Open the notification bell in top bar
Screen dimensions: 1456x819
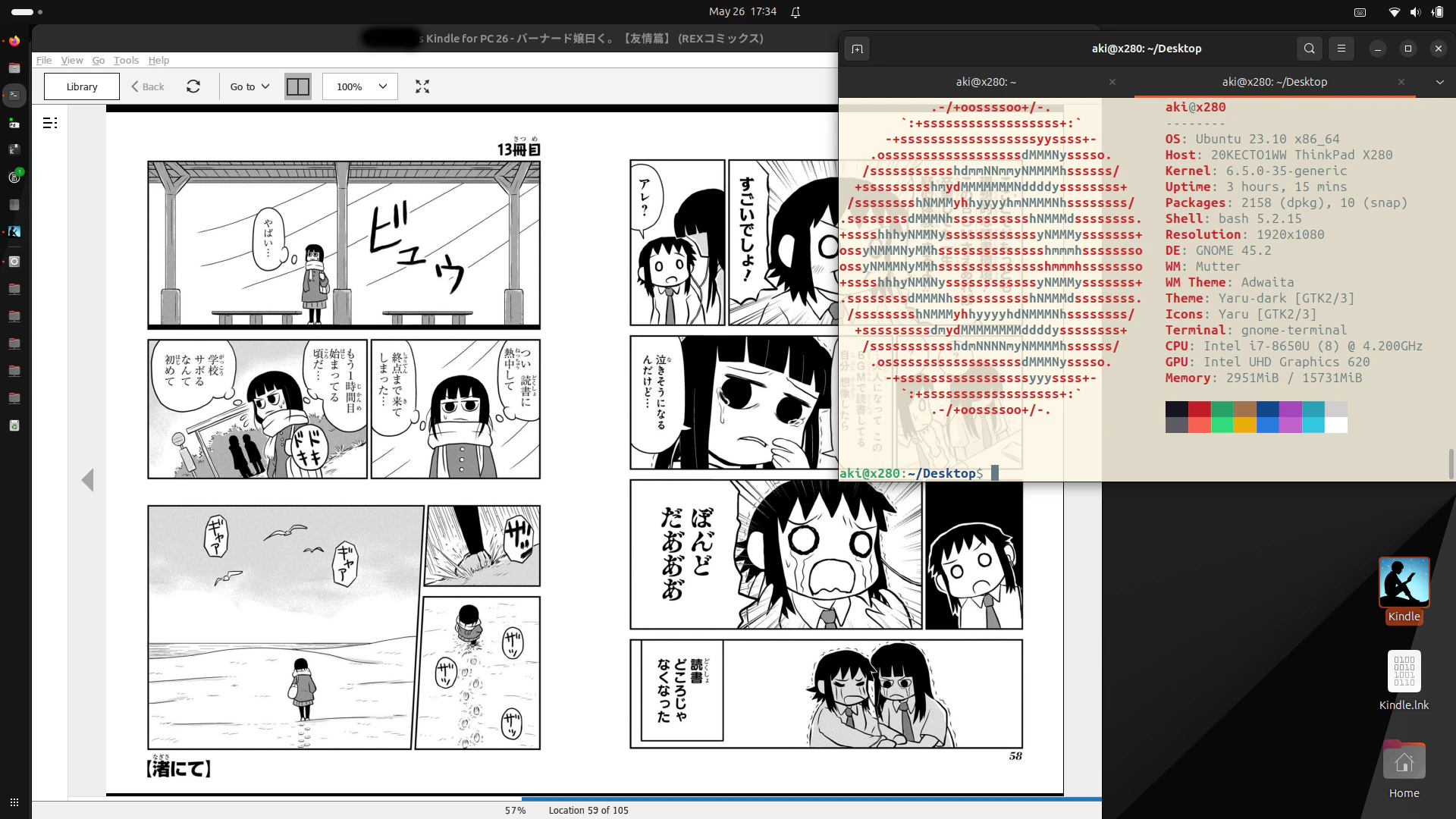795,11
